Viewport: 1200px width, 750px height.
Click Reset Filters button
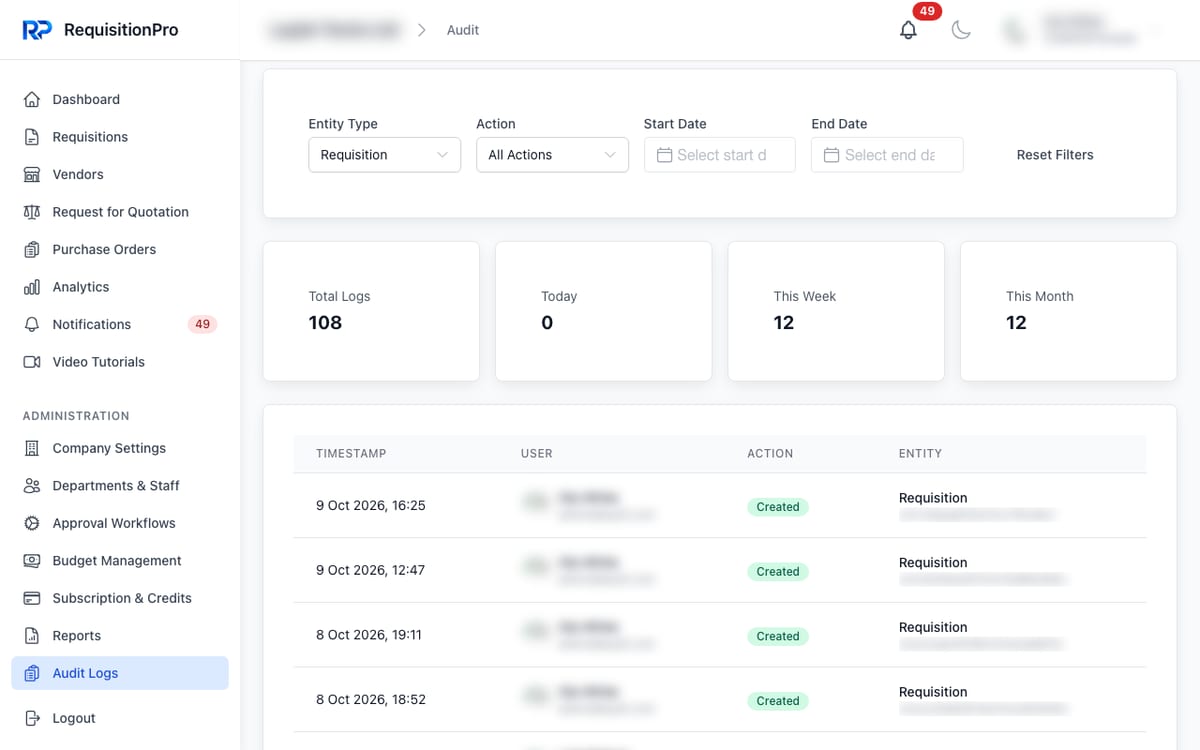click(1055, 155)
